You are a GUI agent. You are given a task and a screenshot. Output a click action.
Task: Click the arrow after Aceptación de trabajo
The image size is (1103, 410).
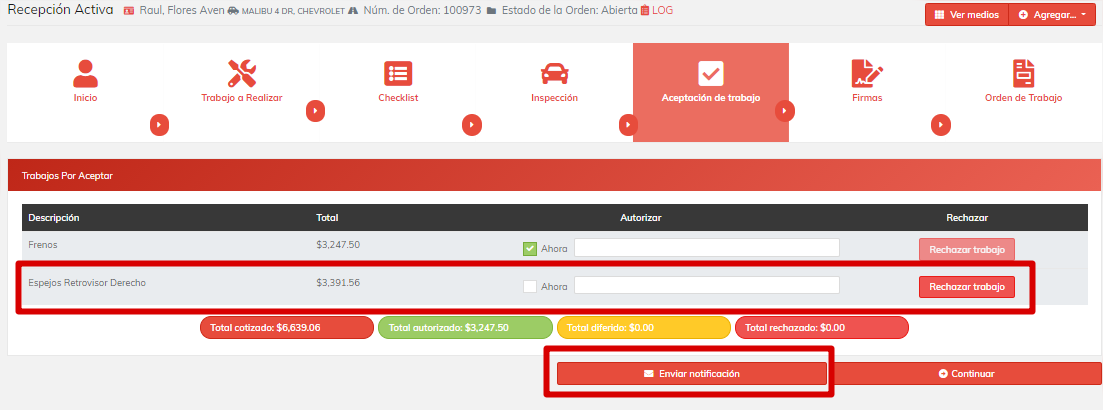785,110
